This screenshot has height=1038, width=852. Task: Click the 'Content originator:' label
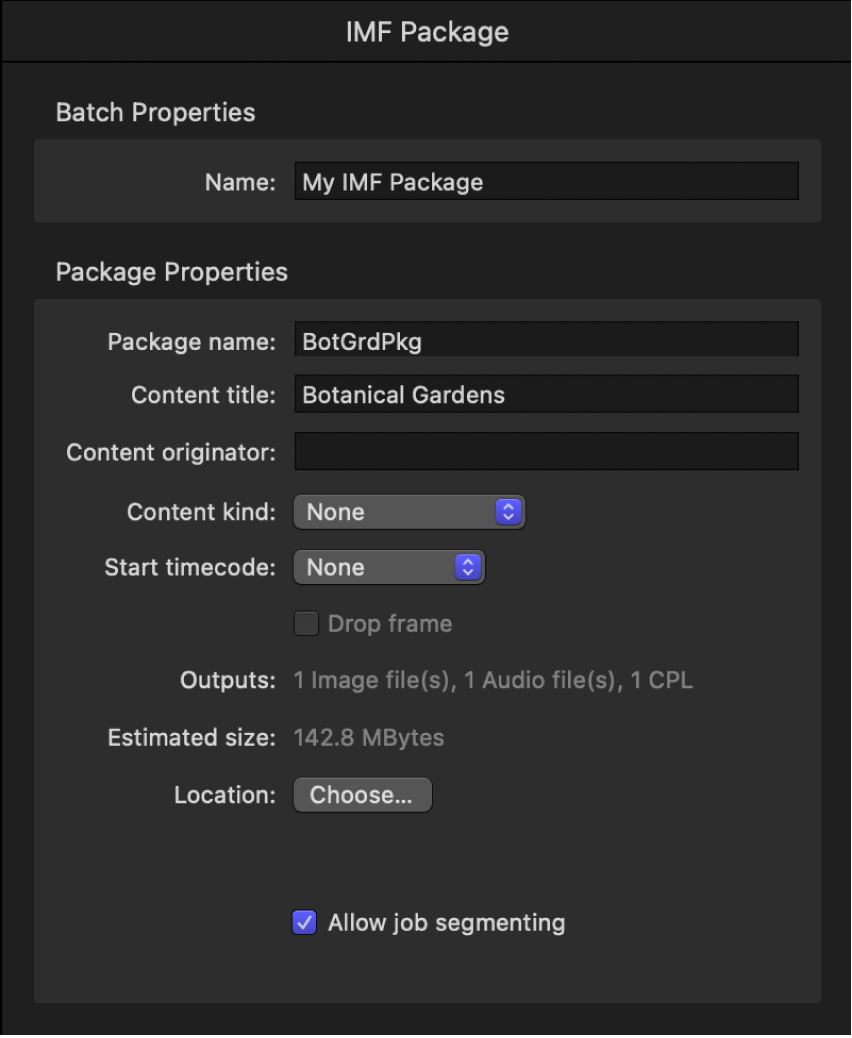[171, 452]
